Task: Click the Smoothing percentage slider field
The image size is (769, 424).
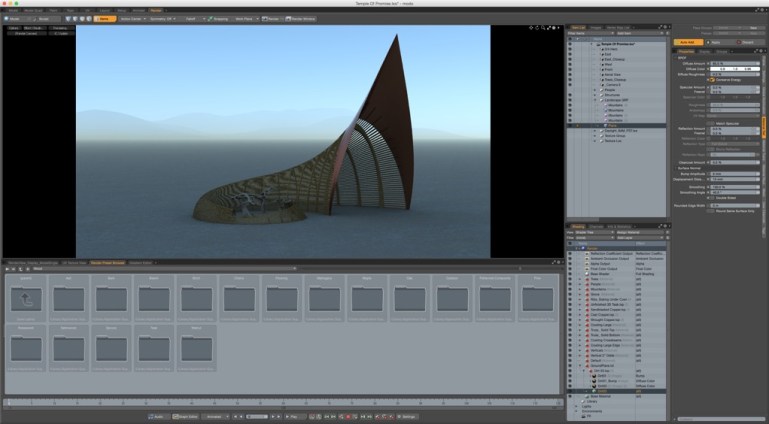Action: (x=735, y=187)
